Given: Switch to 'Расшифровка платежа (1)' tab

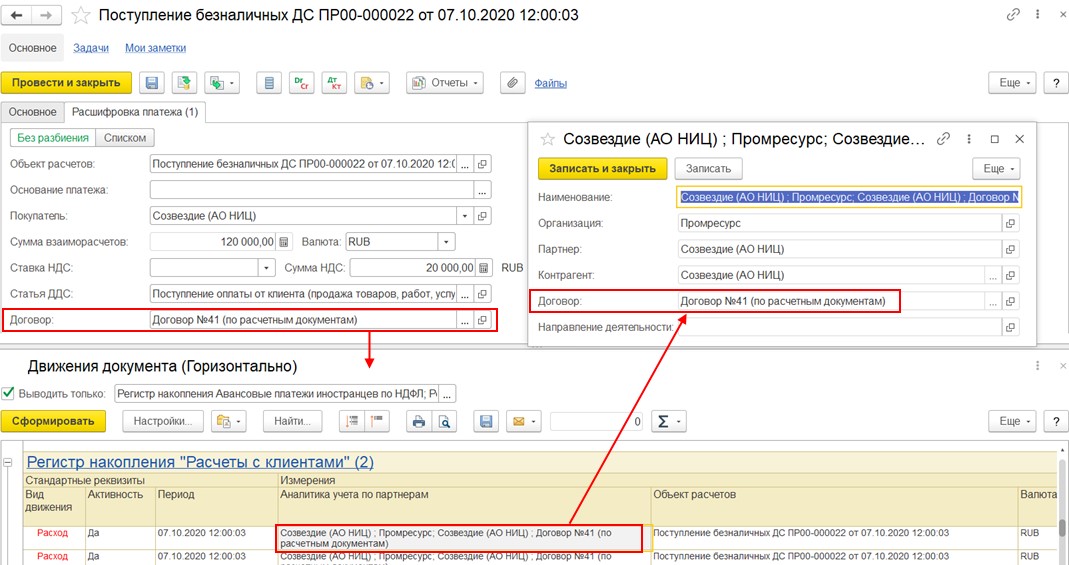Looking at the screenshot, I should tap(135, 112).
